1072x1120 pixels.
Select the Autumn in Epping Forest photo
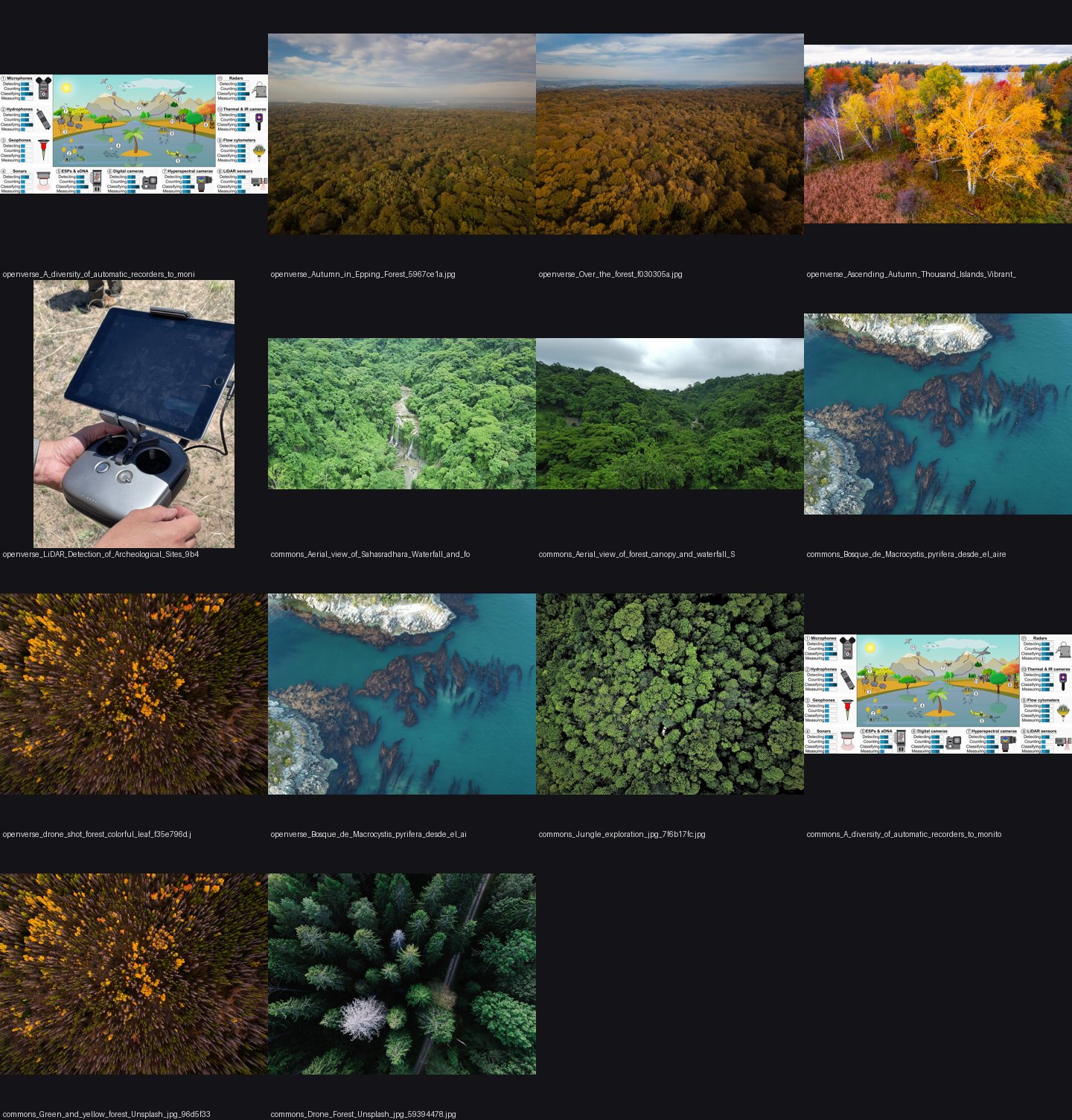point(402,134)
